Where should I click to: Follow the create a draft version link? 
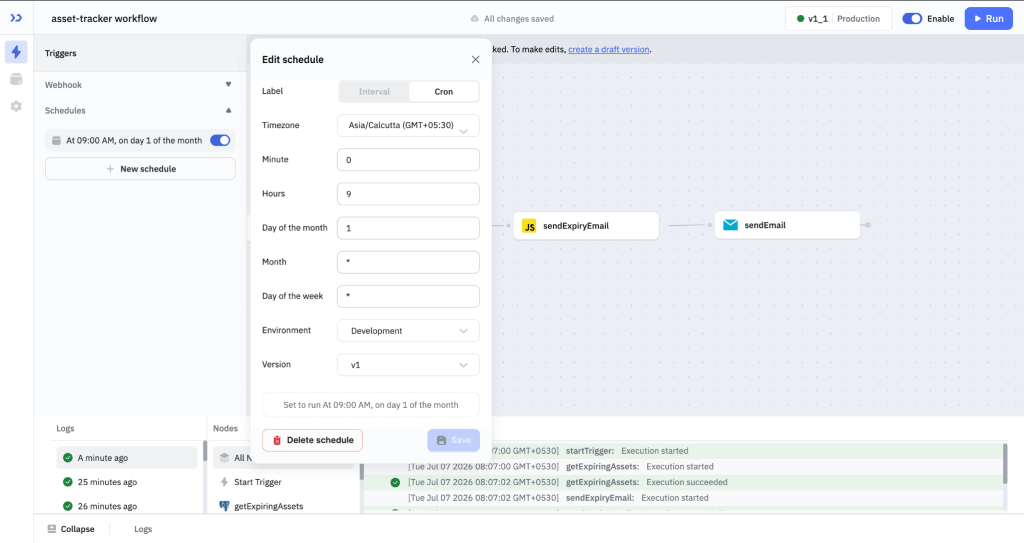pyautogui.click(x=609, y=50)
